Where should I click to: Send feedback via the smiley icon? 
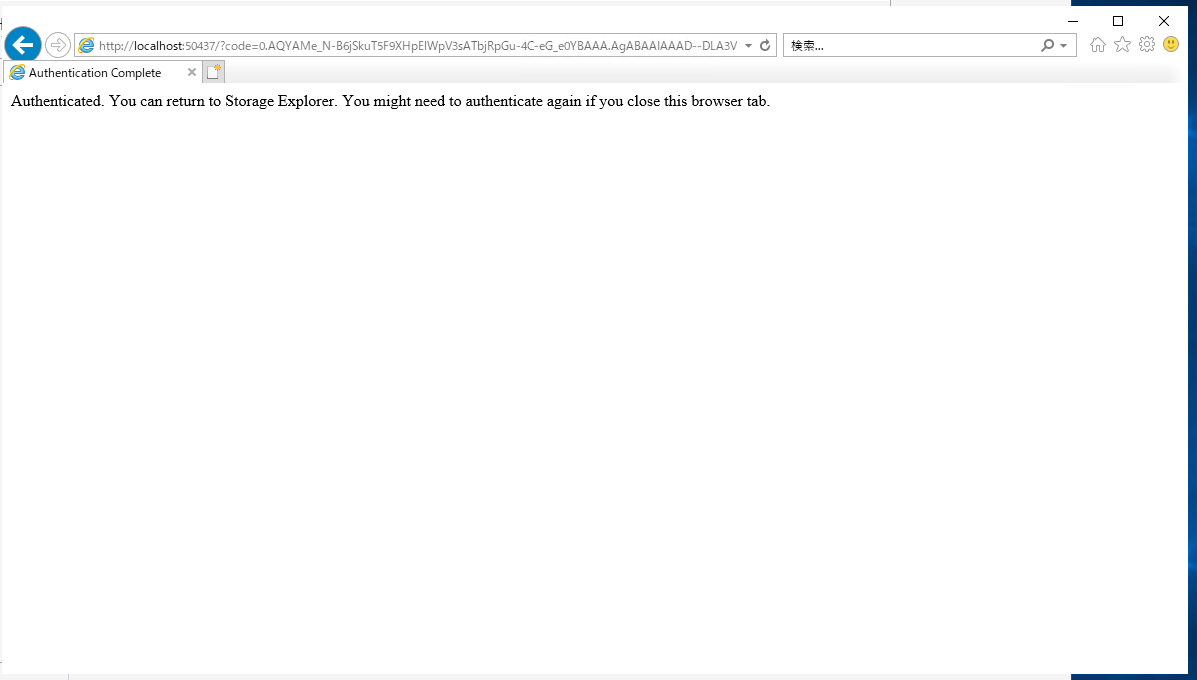(x=1171, y=45)
